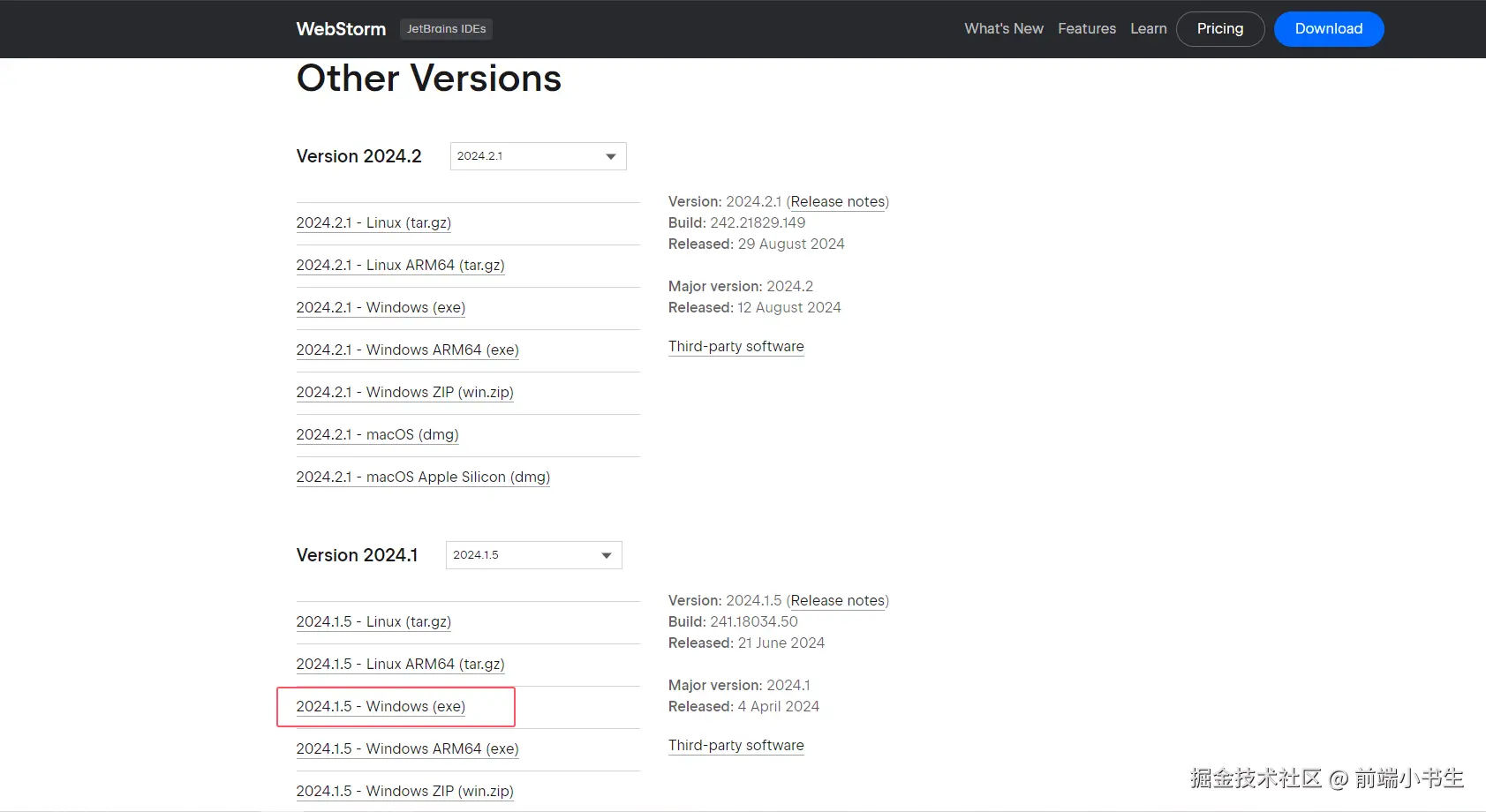Click the blue Download button
Viewport: 1486px width, 812px height.
pyautogui.click(x=1329, y=29)
